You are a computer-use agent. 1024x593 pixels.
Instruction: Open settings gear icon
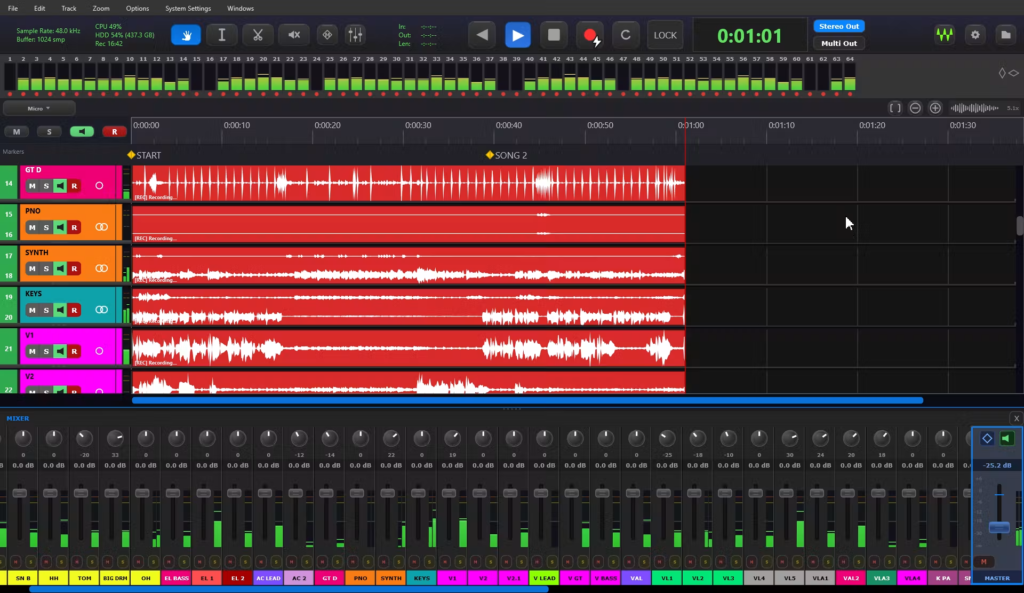click(x=975, y=35)
